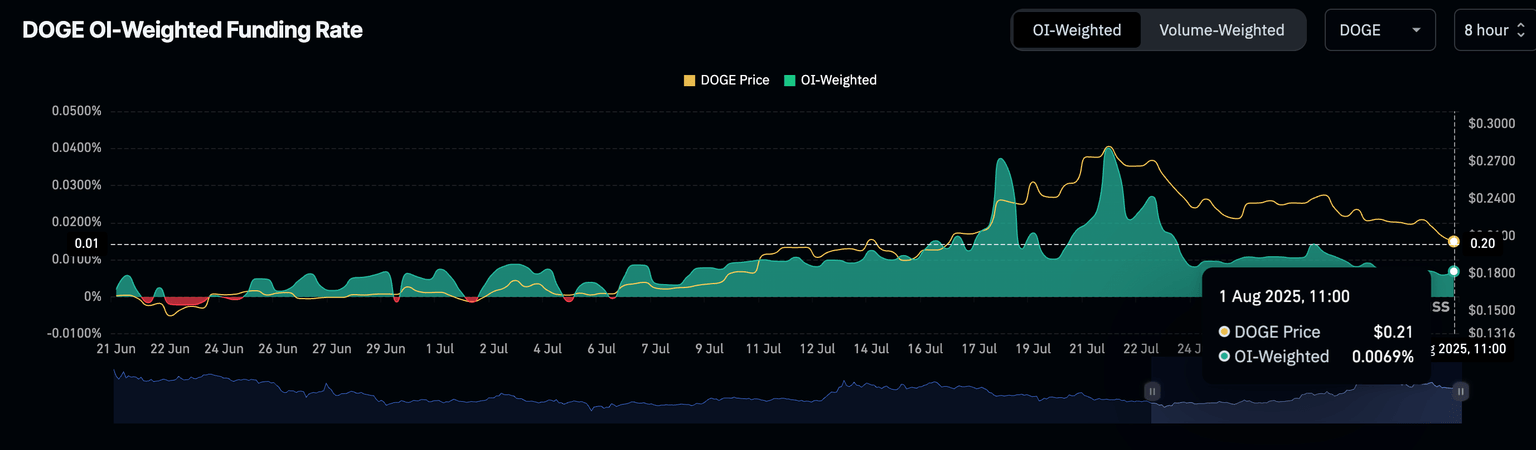
Task: Click the 0.0400% axis label
Action: [x=77, y=148]
